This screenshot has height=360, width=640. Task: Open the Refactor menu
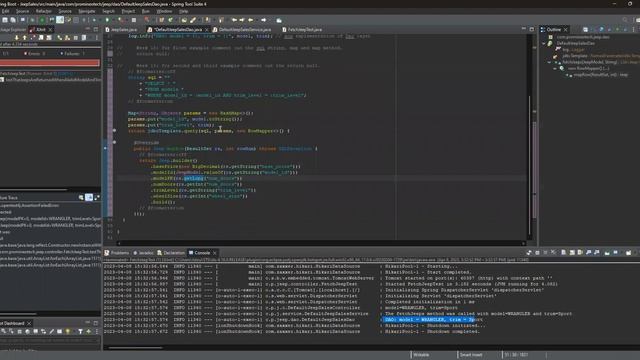click(44, 11)
